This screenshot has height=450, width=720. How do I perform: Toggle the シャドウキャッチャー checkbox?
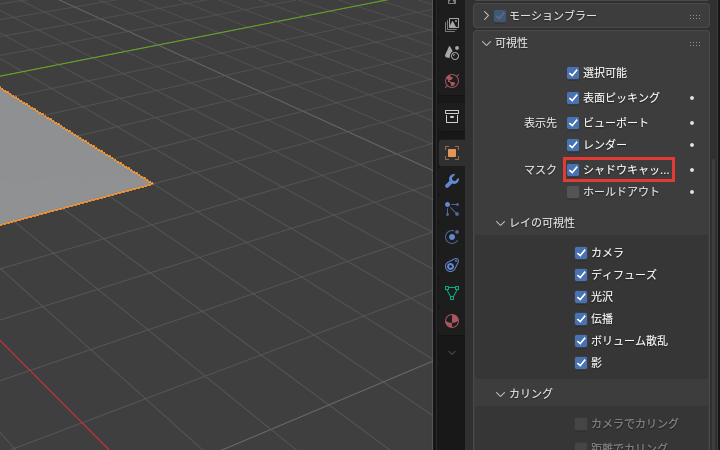click(573, 170)
